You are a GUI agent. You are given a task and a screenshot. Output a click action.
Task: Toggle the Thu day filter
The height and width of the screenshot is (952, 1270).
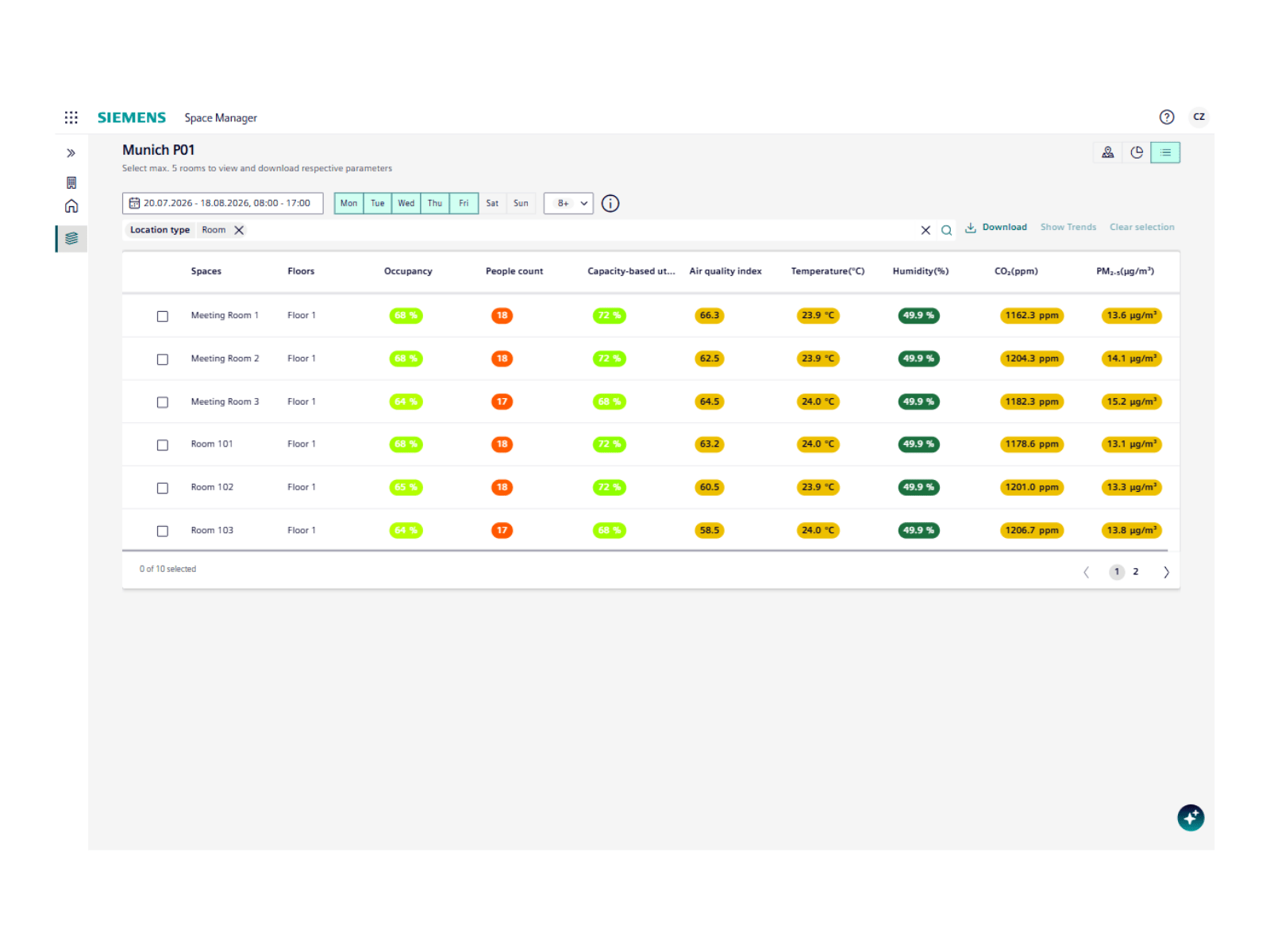[435, 203]
